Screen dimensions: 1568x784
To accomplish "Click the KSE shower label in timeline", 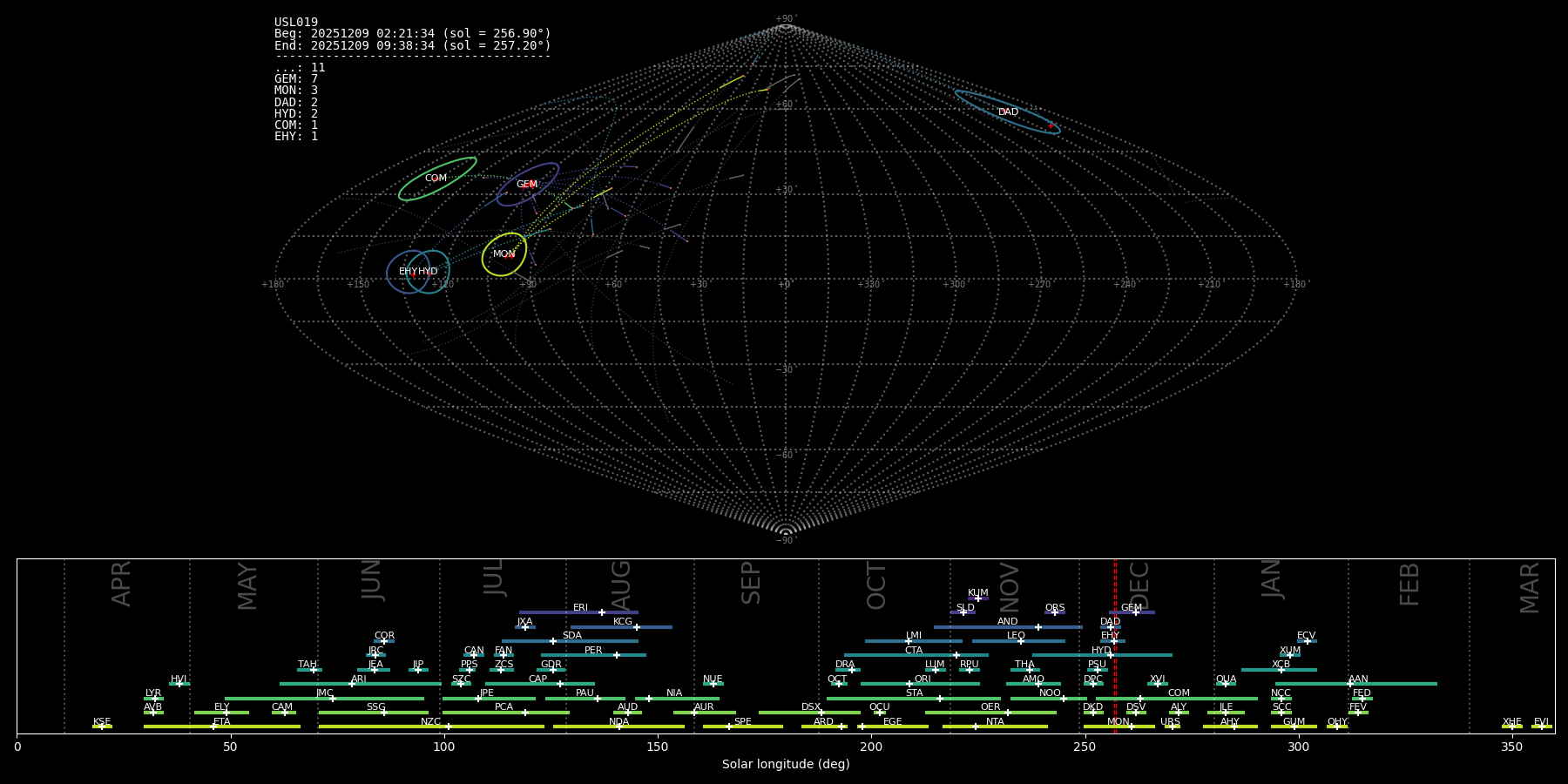I will click(x=102, y=722).
